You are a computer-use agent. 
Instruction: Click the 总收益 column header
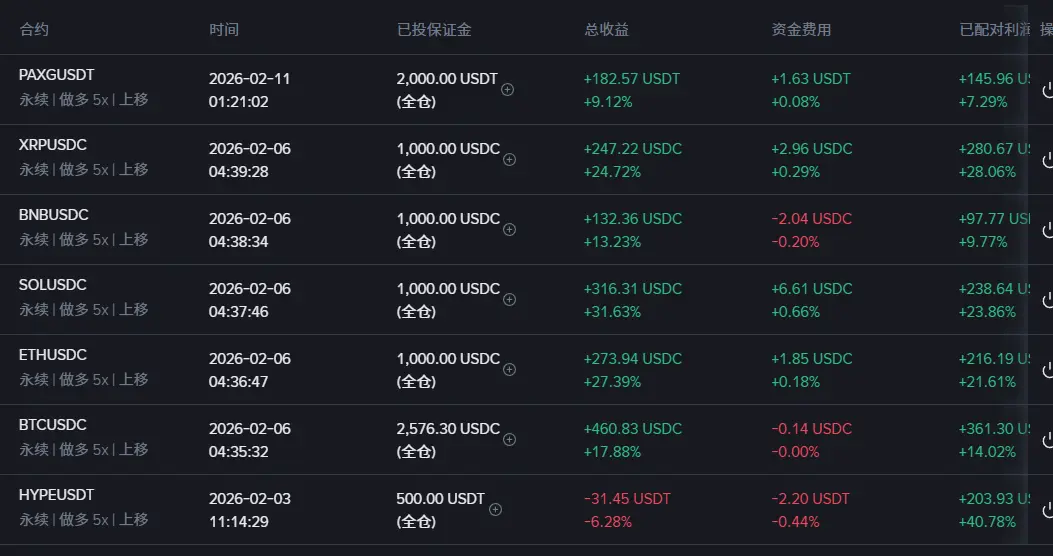(606, 30)
